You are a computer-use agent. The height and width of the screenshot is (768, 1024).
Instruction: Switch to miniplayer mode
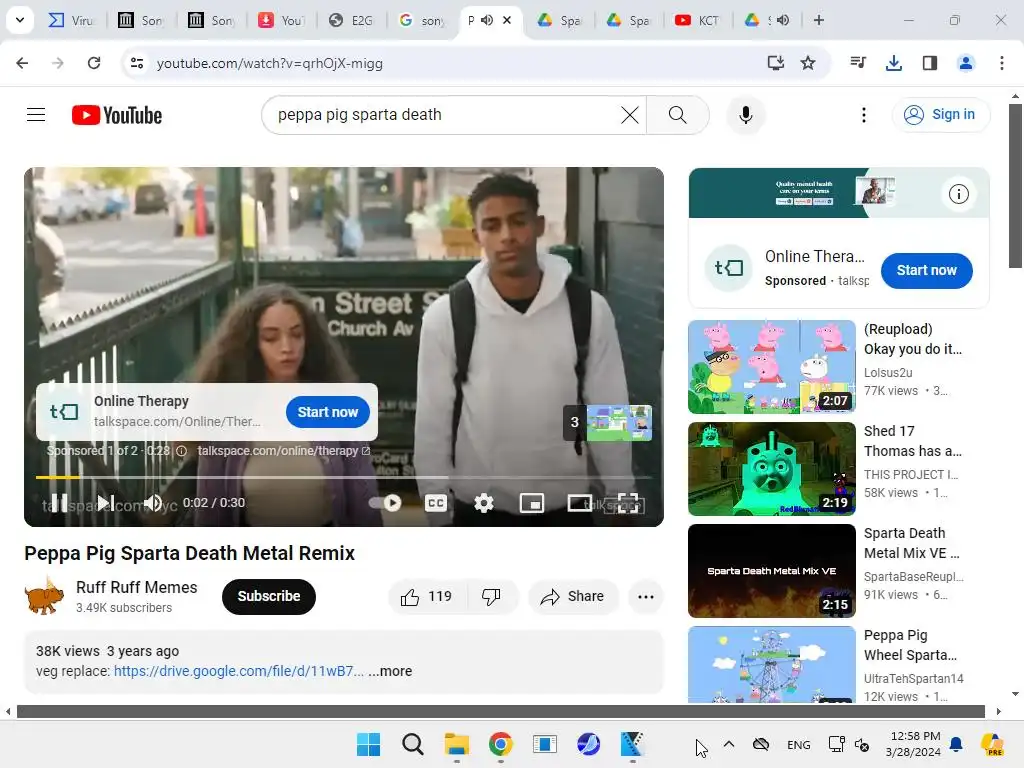532,503
